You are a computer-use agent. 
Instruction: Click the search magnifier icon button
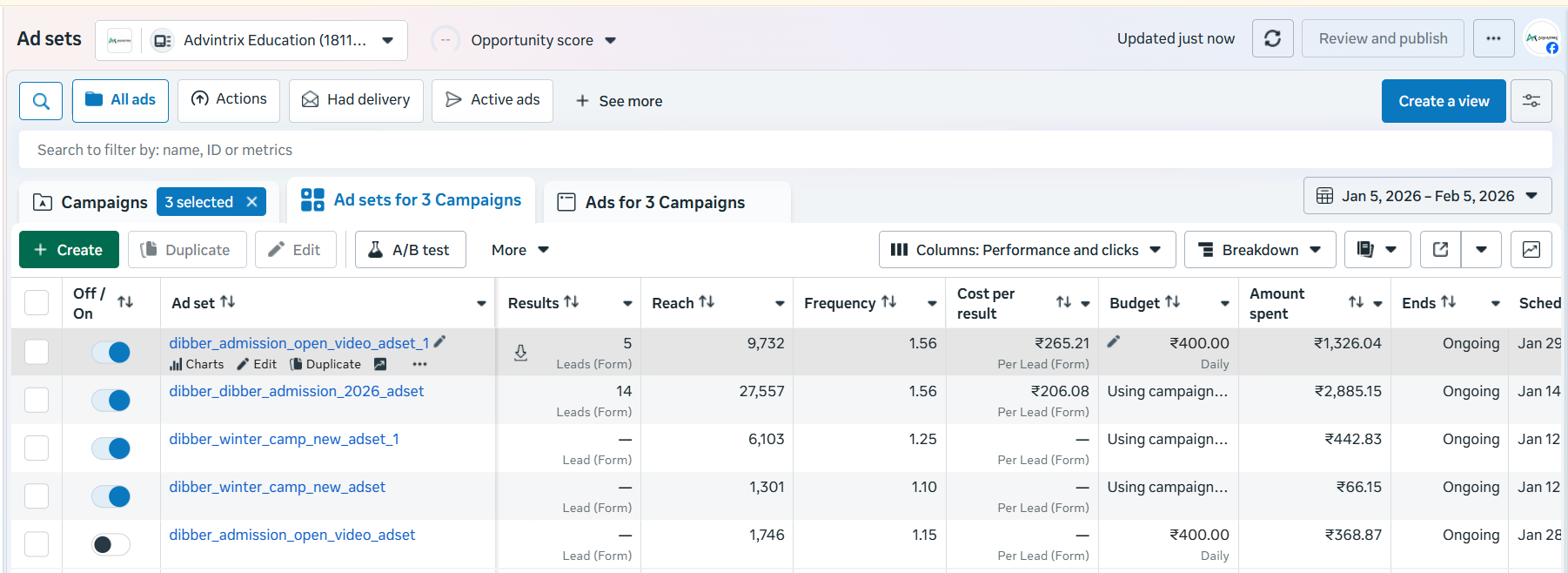pyautogui.click(x=41, y=101)
